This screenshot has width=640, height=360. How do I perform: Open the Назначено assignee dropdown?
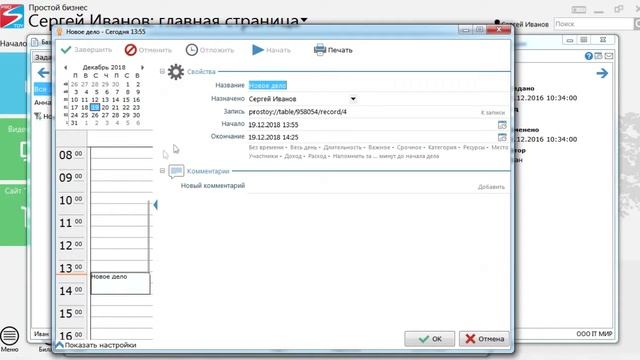pos(353,99)
